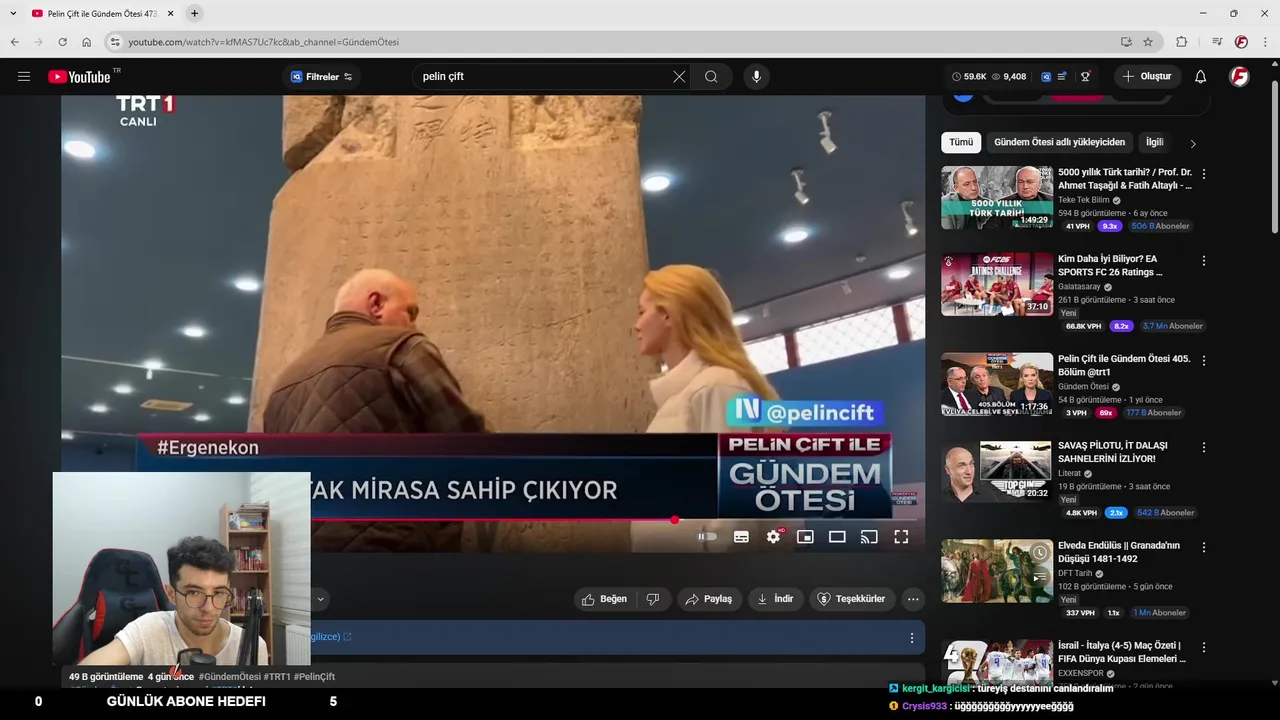Open the account avatar menu
Screen dimensions: 1280x720
(1239, 77)
